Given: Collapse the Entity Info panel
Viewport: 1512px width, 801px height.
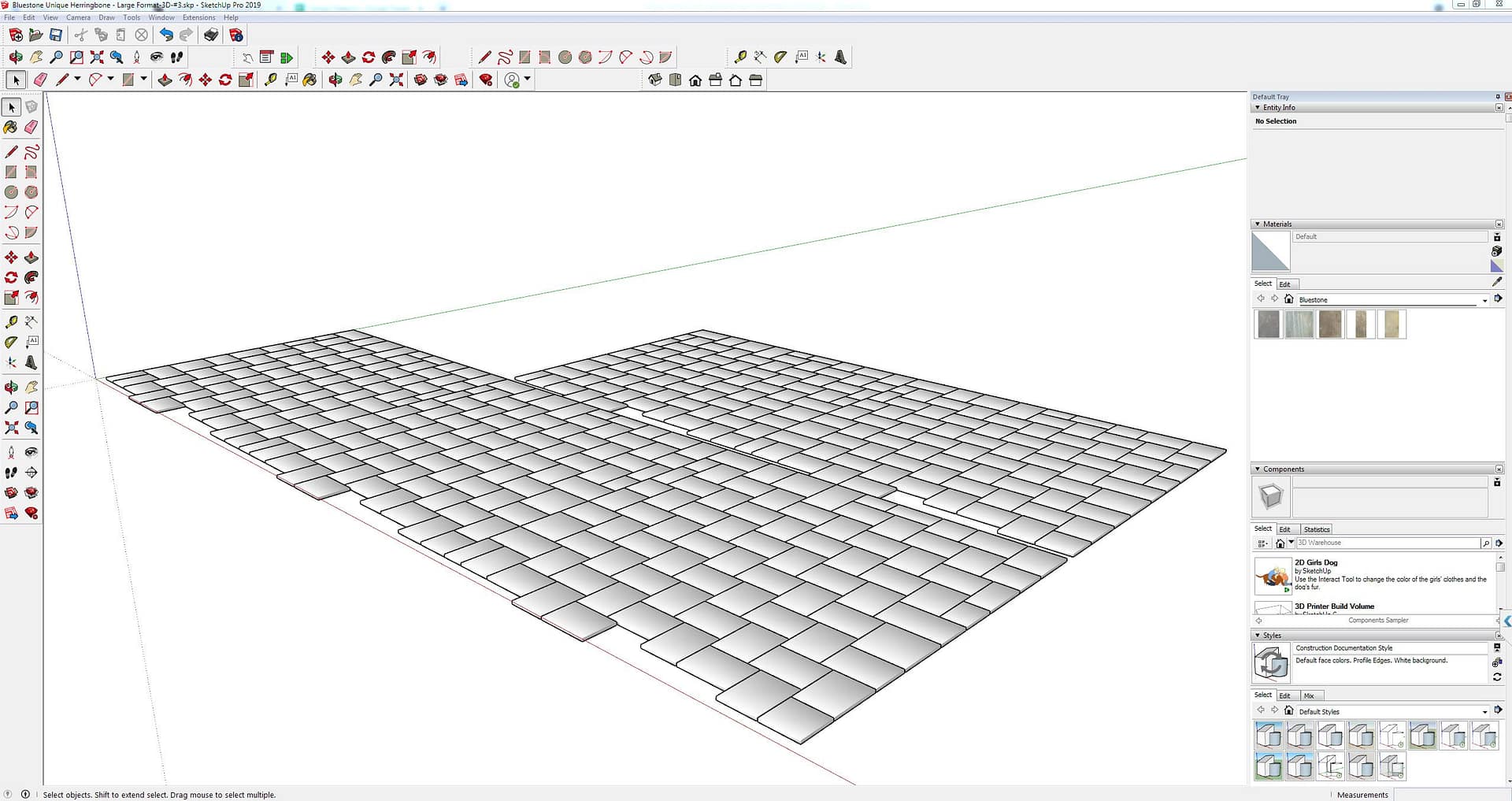Looking at the screenshot, I should coord(1258,108).
